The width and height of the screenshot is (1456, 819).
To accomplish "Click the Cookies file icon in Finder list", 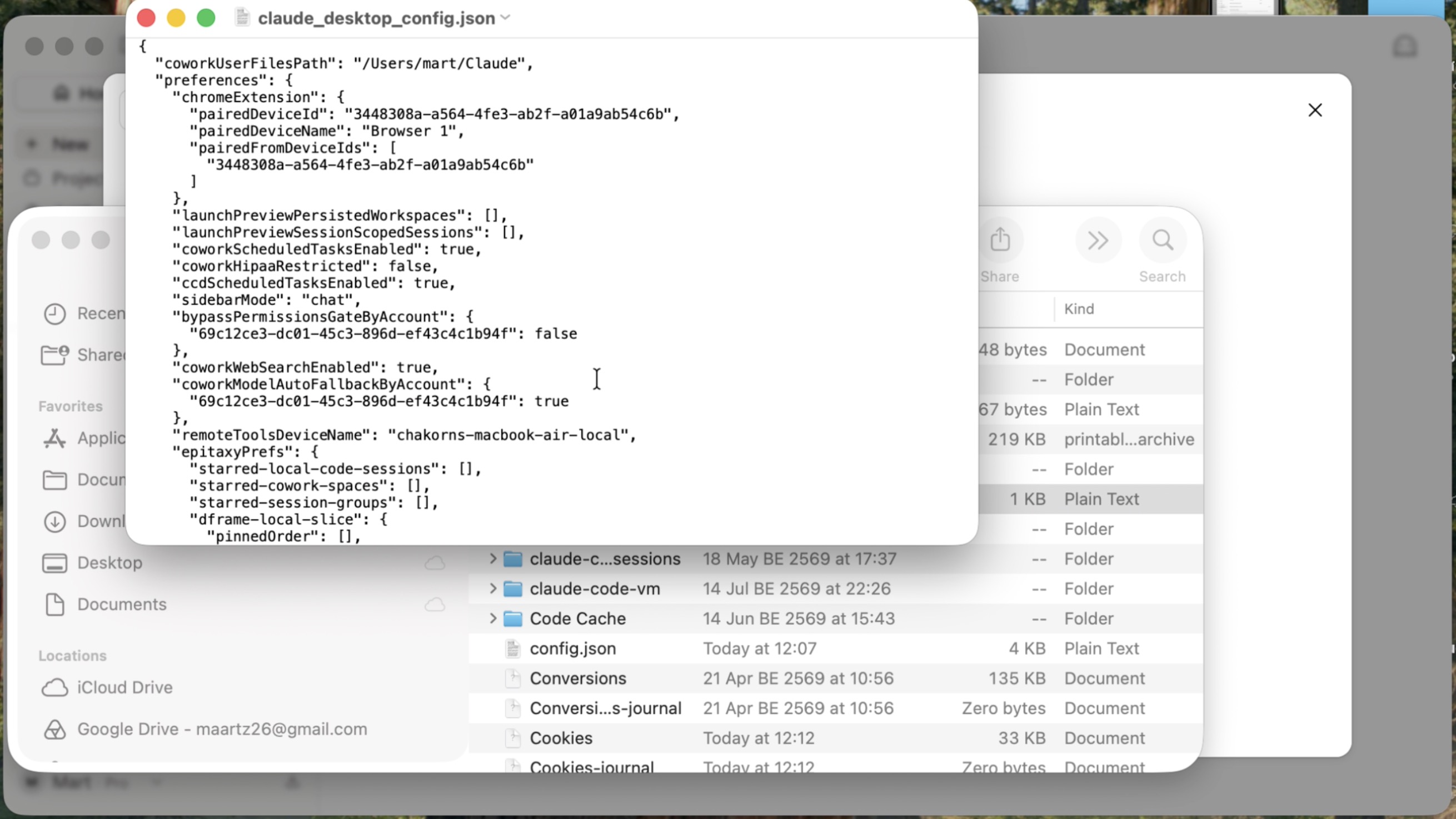I will tap(512, 738).
